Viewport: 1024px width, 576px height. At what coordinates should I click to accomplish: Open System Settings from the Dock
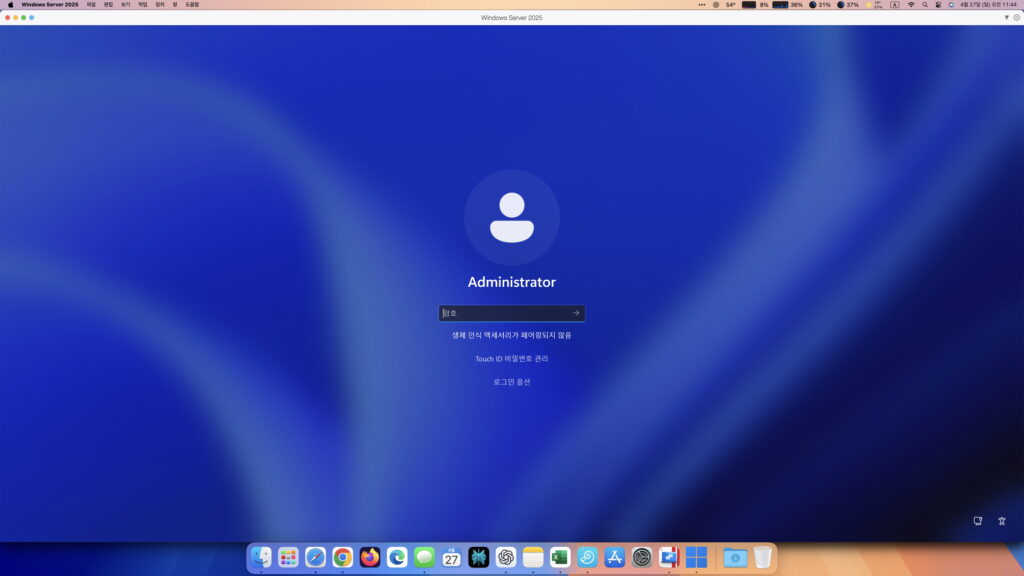coord(641,557)
